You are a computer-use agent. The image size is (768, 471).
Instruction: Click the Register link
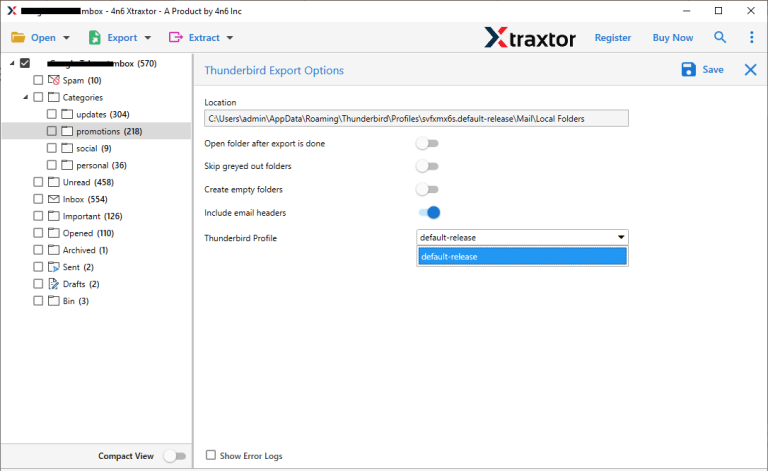(x=612, y=38)
